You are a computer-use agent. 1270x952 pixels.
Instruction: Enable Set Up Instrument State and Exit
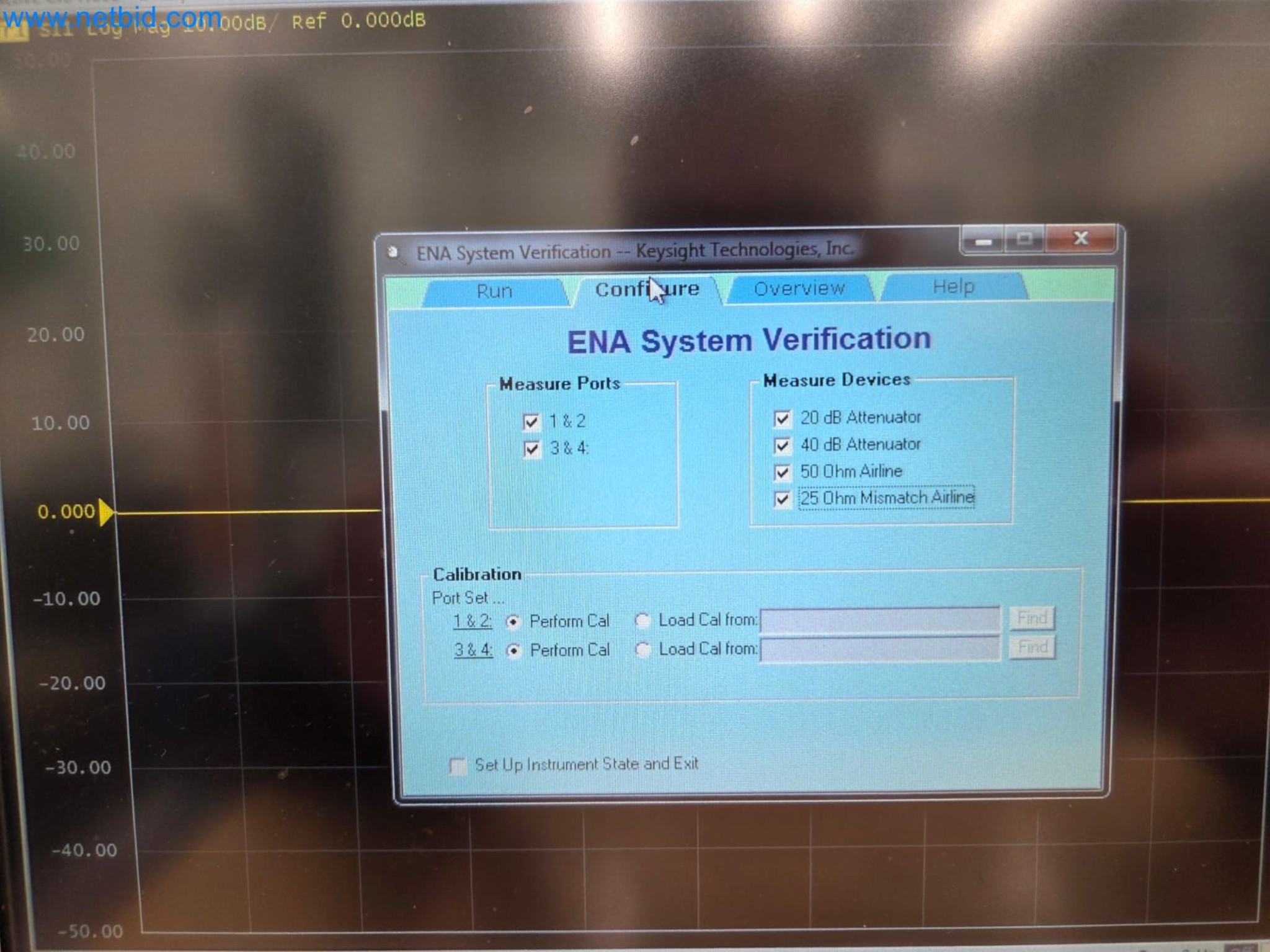point(458,767)
